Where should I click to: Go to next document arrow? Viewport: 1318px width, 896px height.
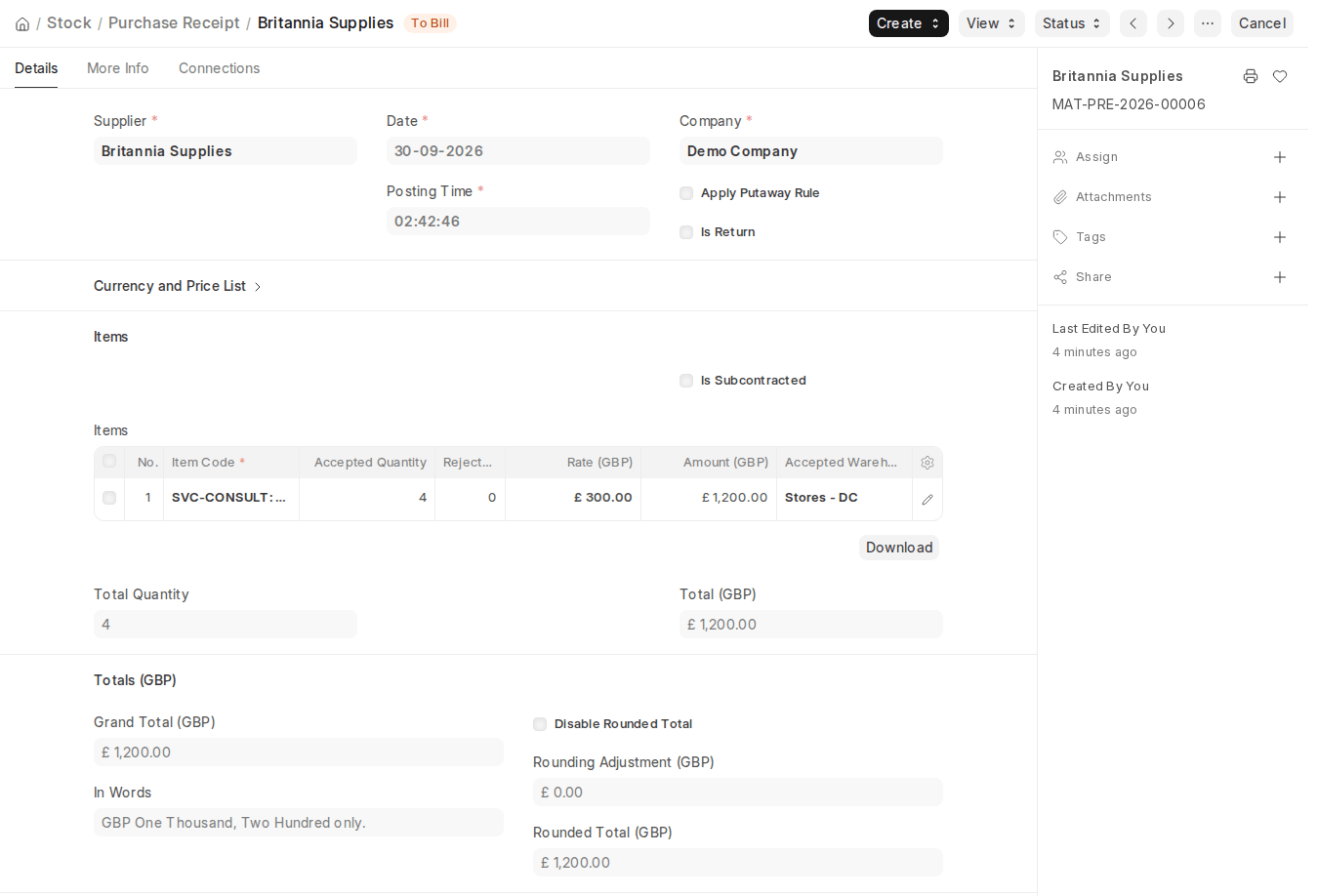tap(1171, 23)
